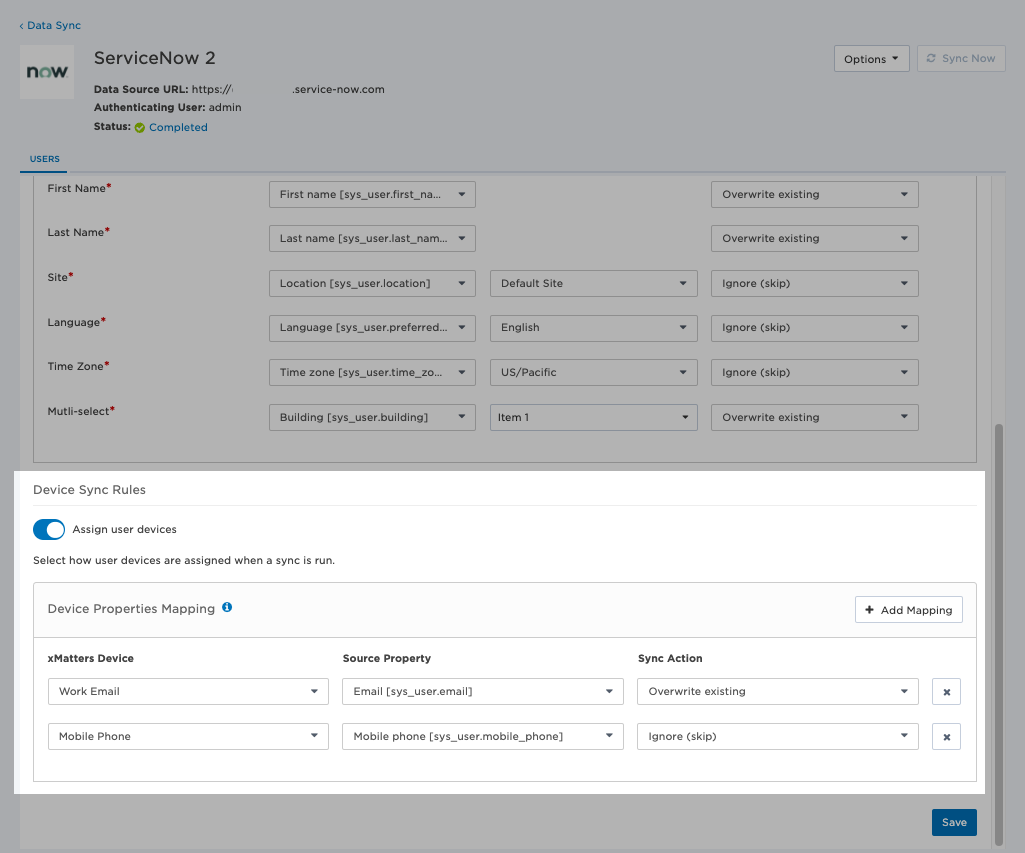1025x853 pixels.
Task: Open the Building source property dropdown
Action: point(372,418)
